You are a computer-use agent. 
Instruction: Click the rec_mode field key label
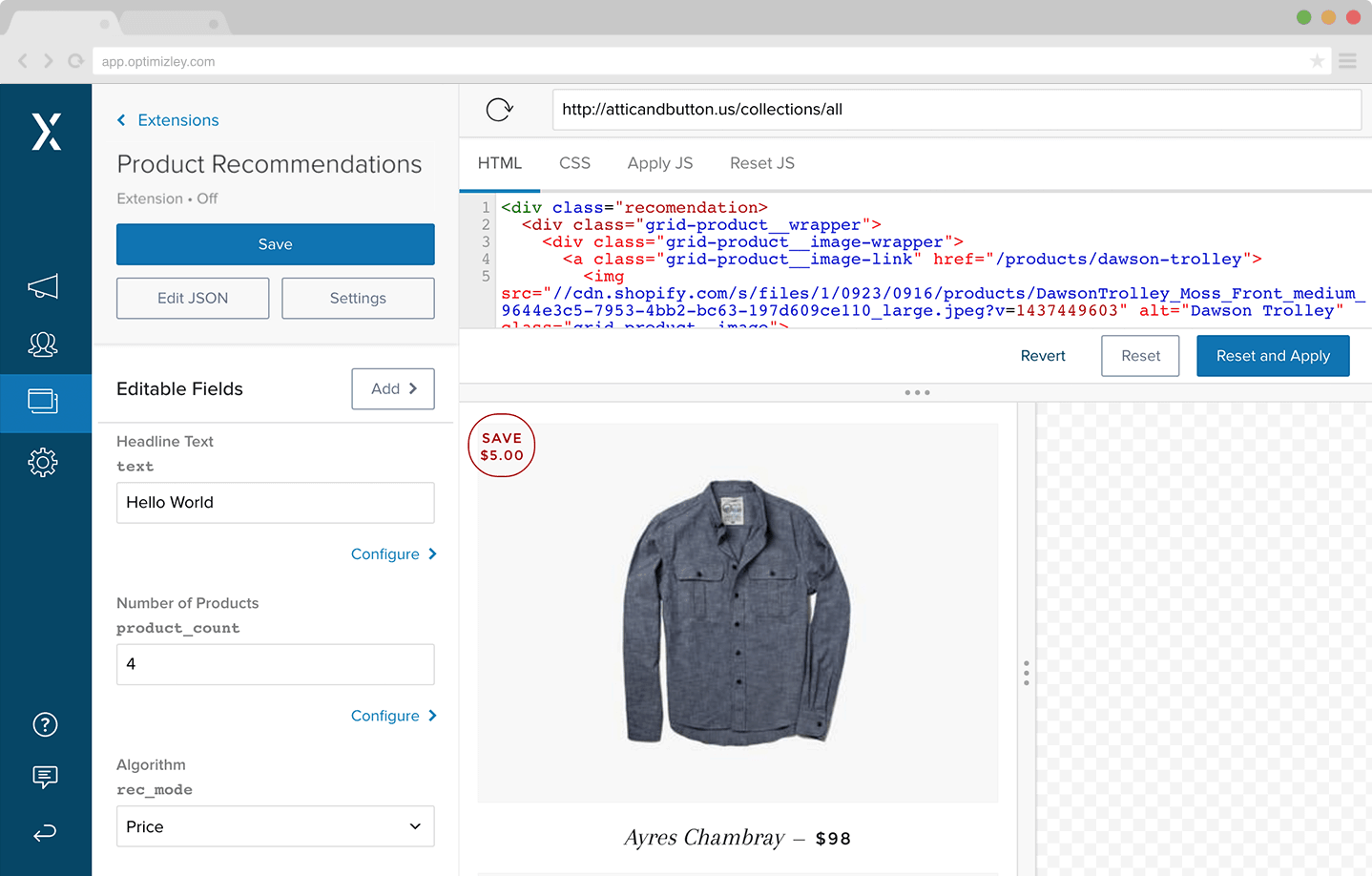pyautogui.click(x=155, y=789)
